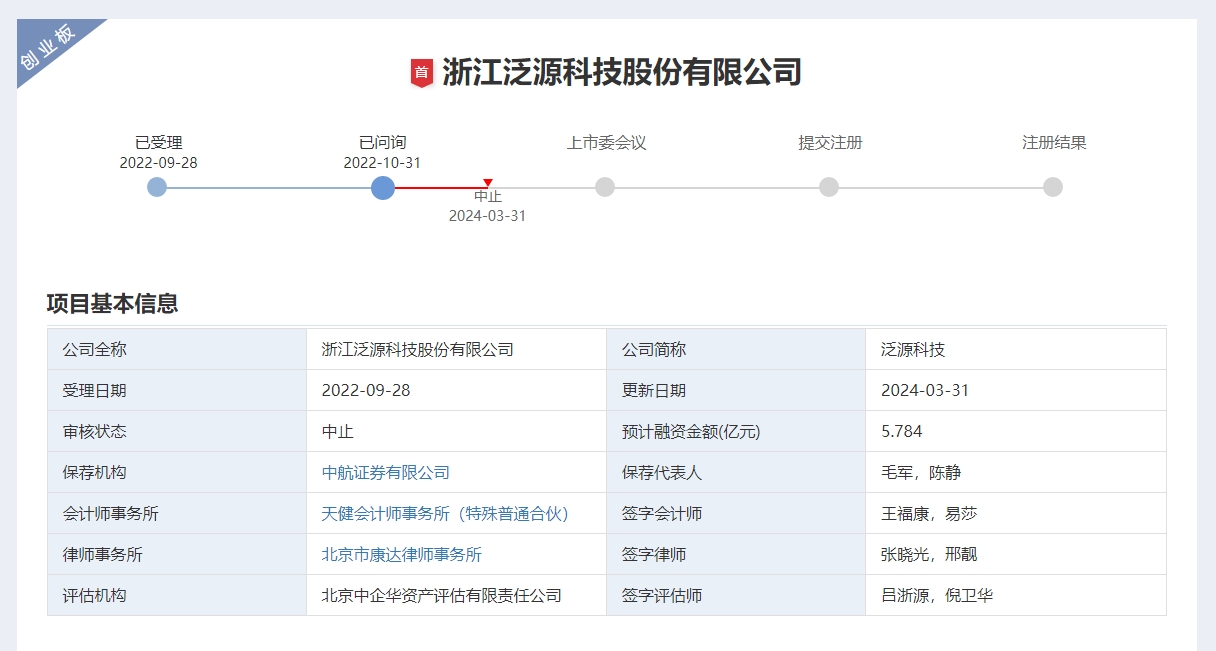1216x651 pixels.
Task: Click the 公司全称 label cell
Action: tap(177, 350)
